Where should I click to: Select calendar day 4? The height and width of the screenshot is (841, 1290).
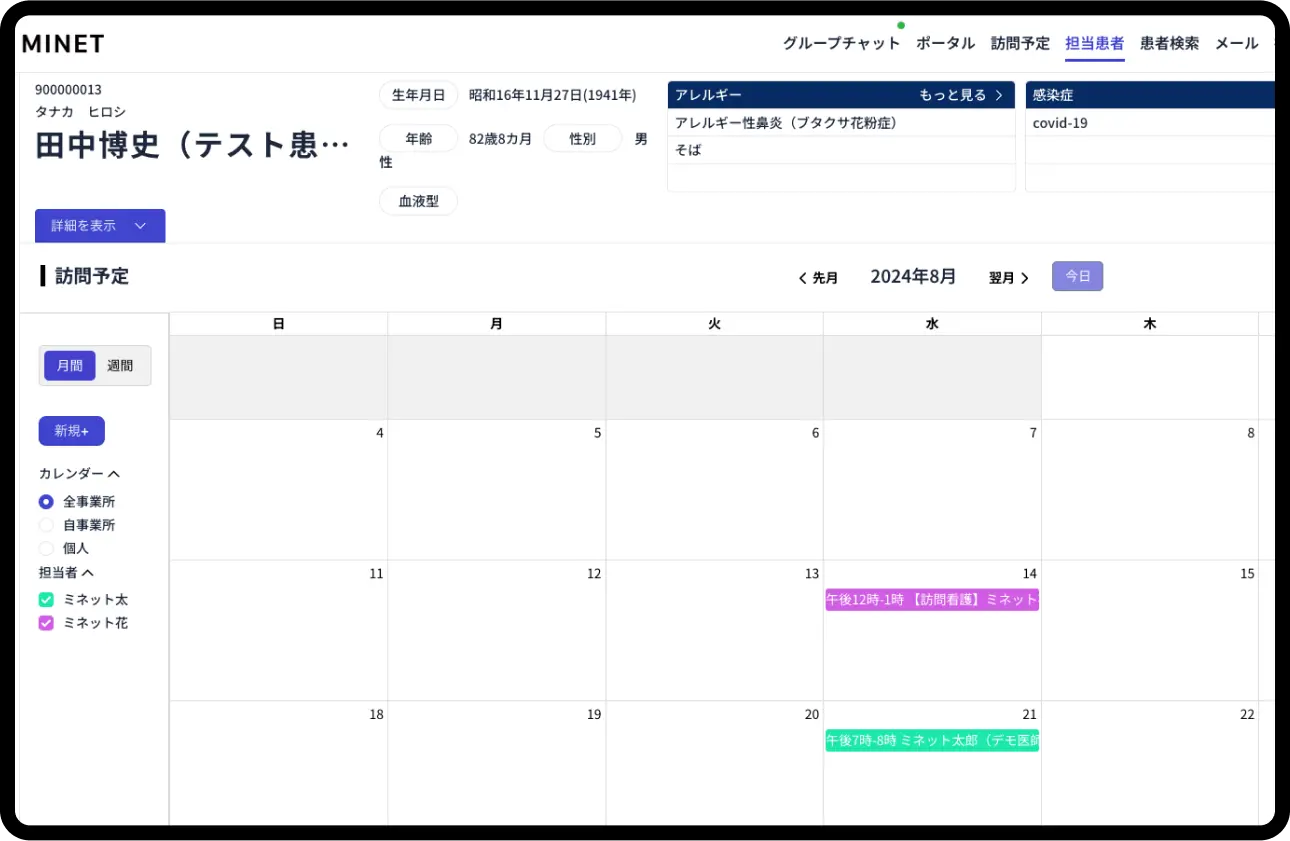pyautogui.click(x=278, y=490)
